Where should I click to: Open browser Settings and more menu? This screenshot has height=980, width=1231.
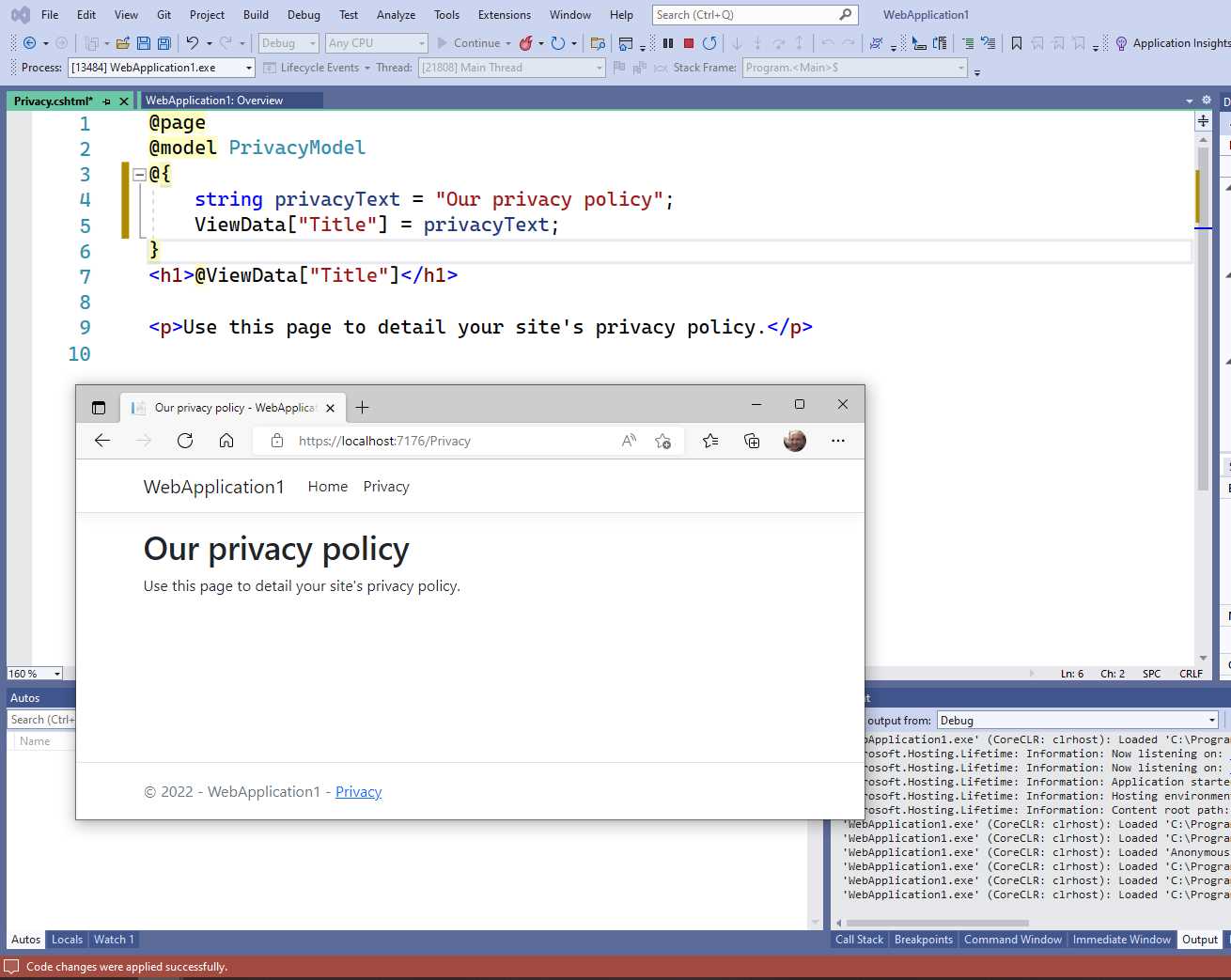(838, 441)
